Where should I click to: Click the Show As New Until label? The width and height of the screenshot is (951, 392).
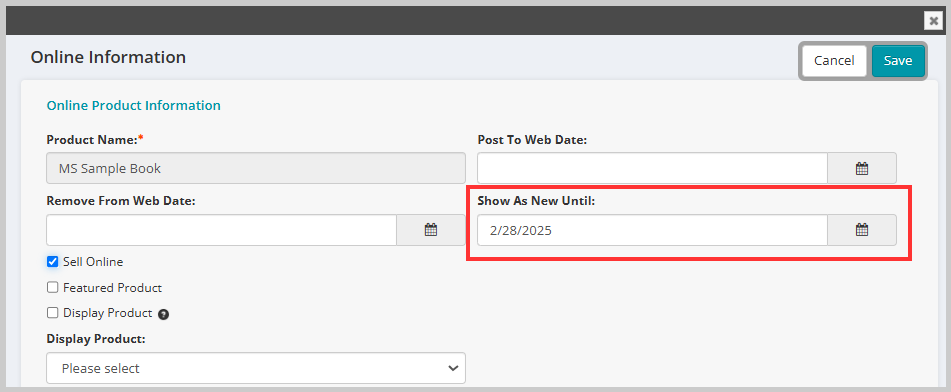coord(536,201)
